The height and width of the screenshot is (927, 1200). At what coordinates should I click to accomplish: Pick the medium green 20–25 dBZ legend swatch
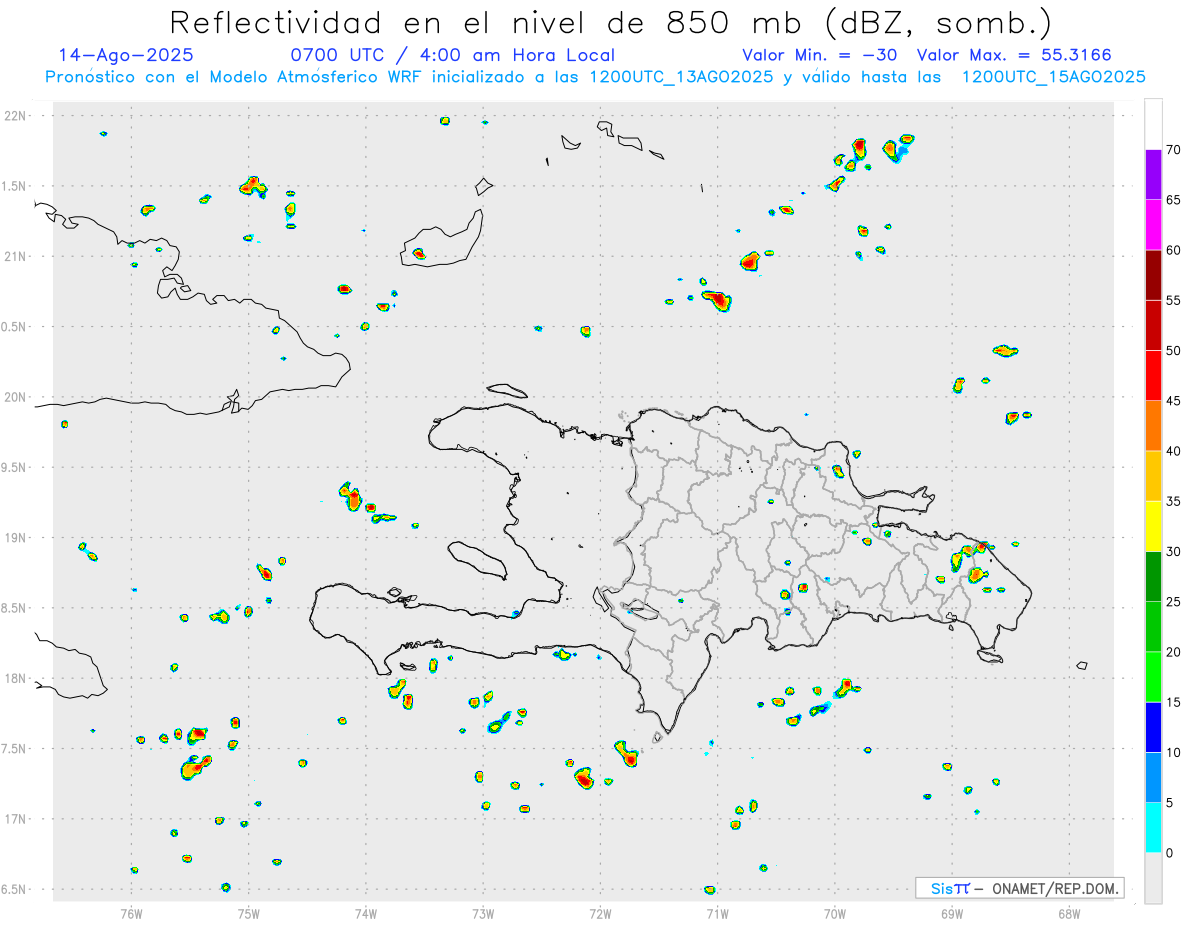pyautogui.click(x=1153, y=627)
